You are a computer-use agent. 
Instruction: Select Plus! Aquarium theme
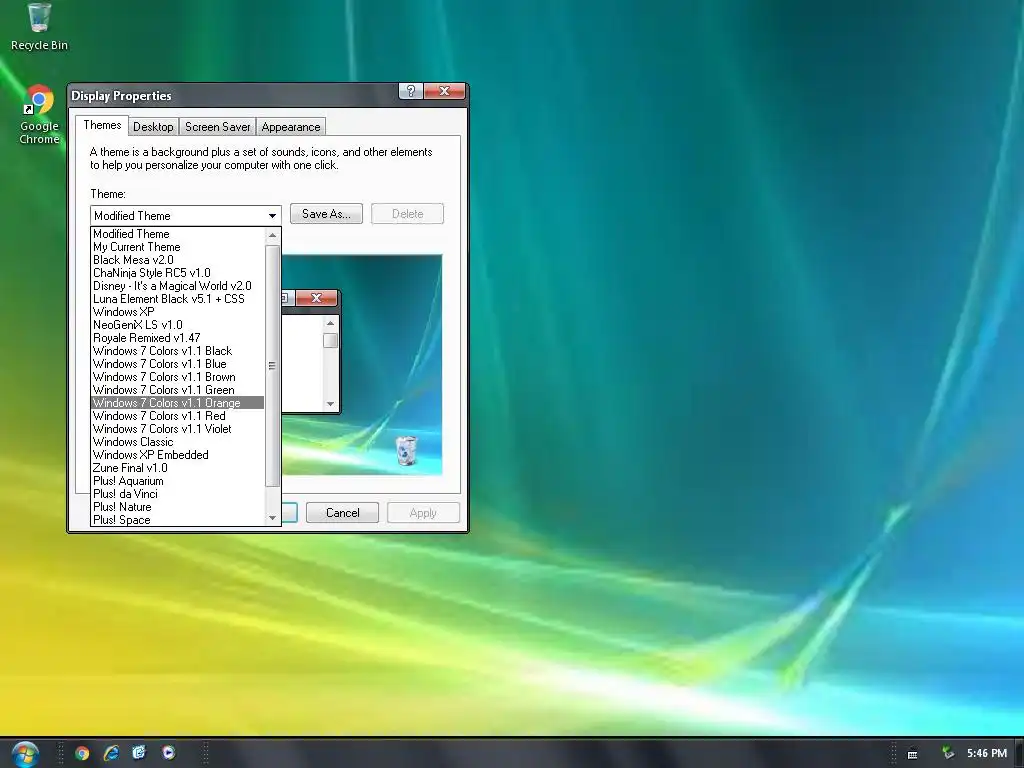[x=178, y=481]
